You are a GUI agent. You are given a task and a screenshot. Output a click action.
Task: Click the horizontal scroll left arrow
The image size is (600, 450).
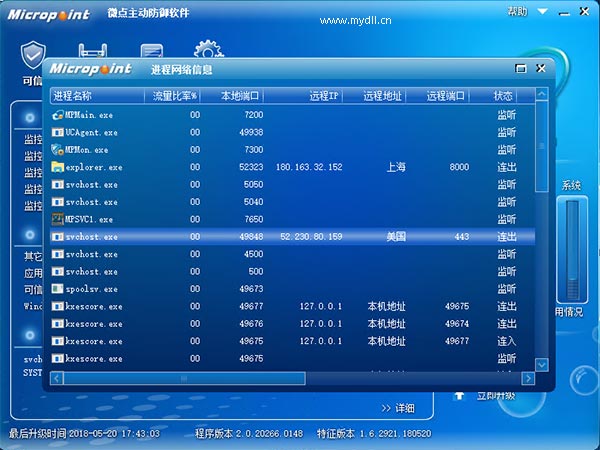click(57, 378)
